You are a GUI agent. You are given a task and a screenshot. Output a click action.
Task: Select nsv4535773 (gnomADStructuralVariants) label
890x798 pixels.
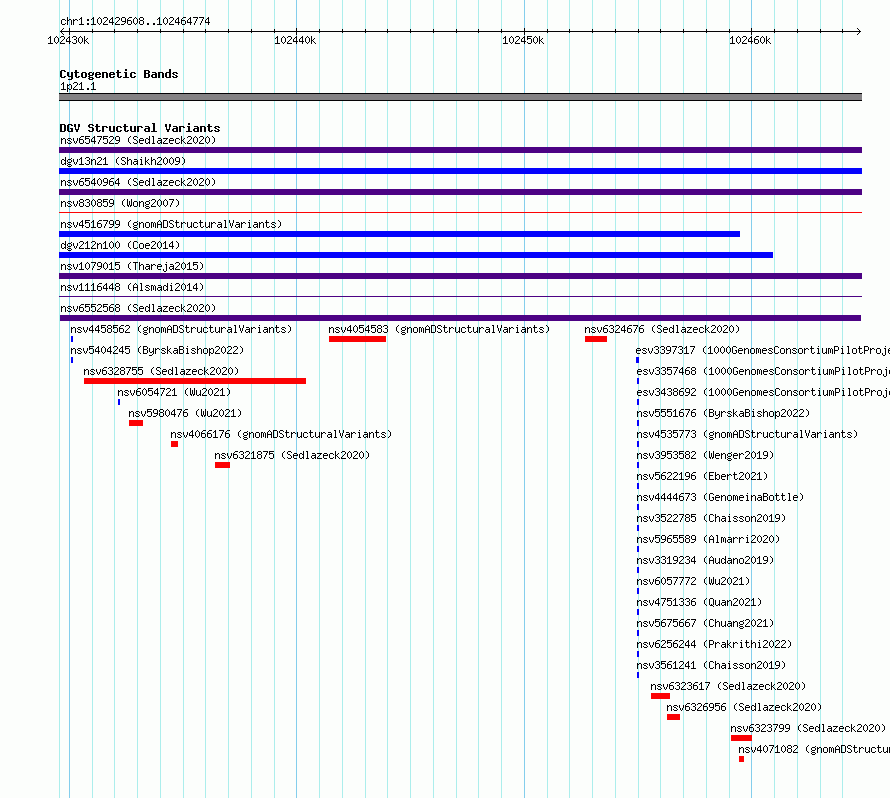(x=747, y=434)
